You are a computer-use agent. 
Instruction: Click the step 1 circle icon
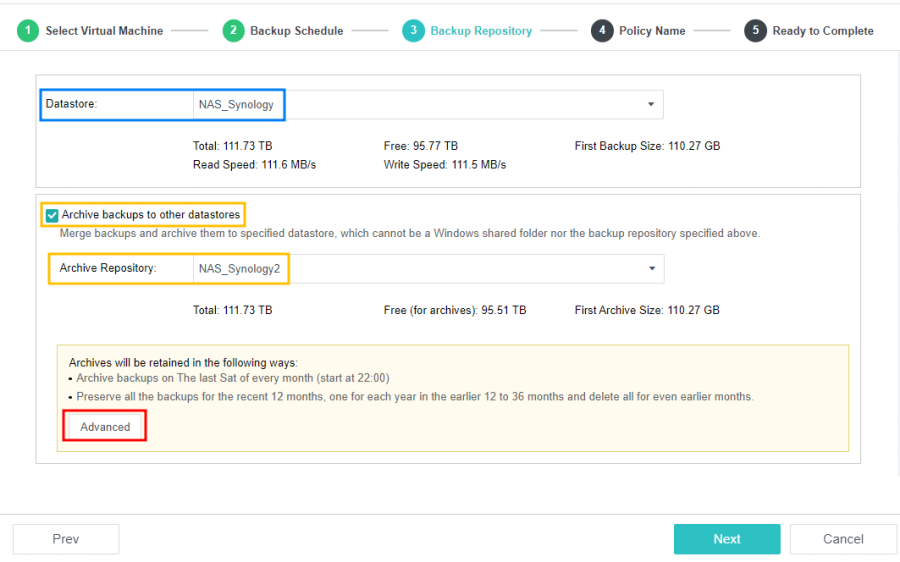click(x=28, y=30)
